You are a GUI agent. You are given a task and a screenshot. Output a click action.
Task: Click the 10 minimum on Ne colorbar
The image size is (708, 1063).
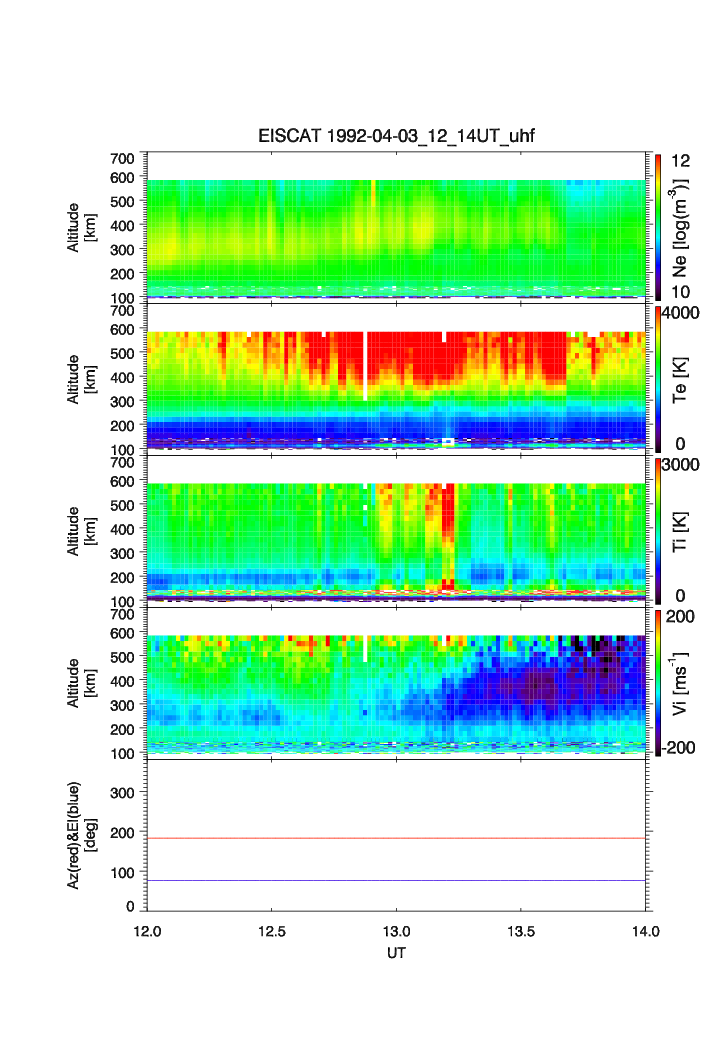tap(680, 292)
